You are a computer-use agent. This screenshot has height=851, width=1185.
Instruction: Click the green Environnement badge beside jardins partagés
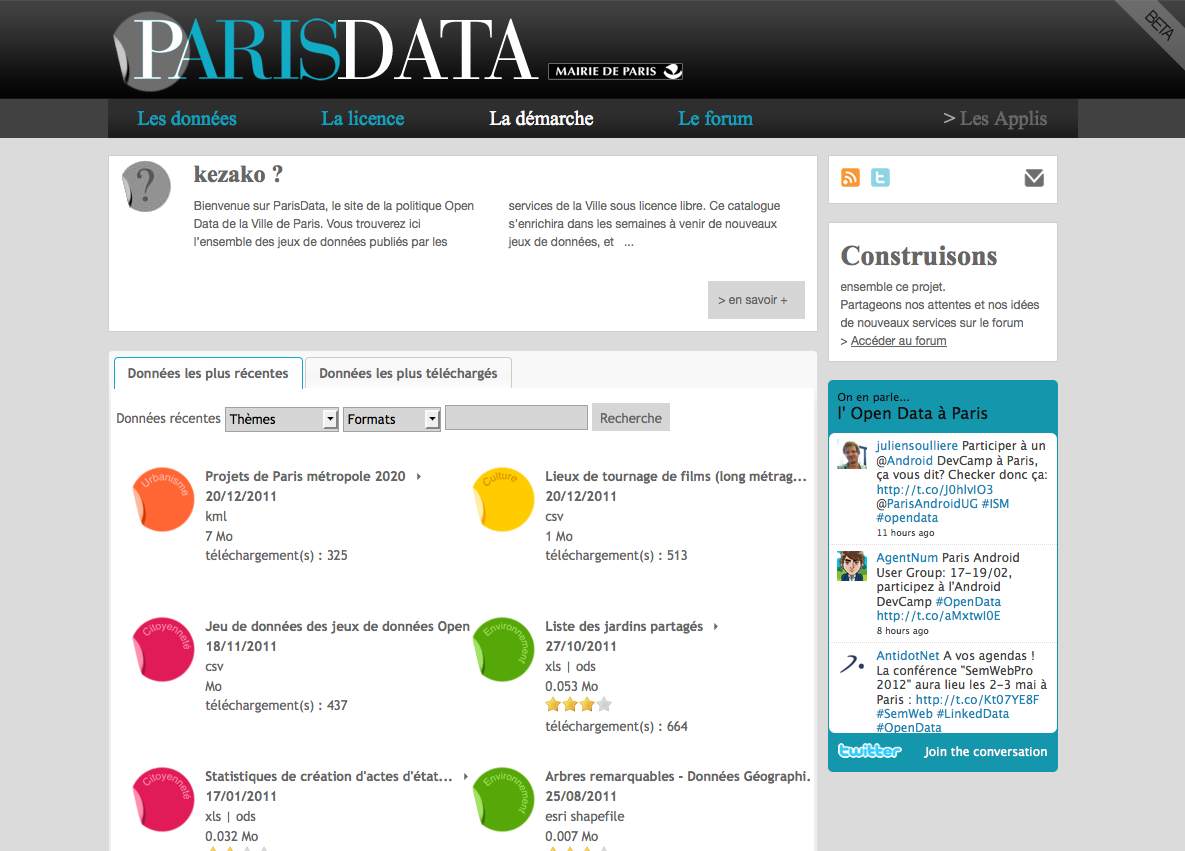tap(503, 648)
